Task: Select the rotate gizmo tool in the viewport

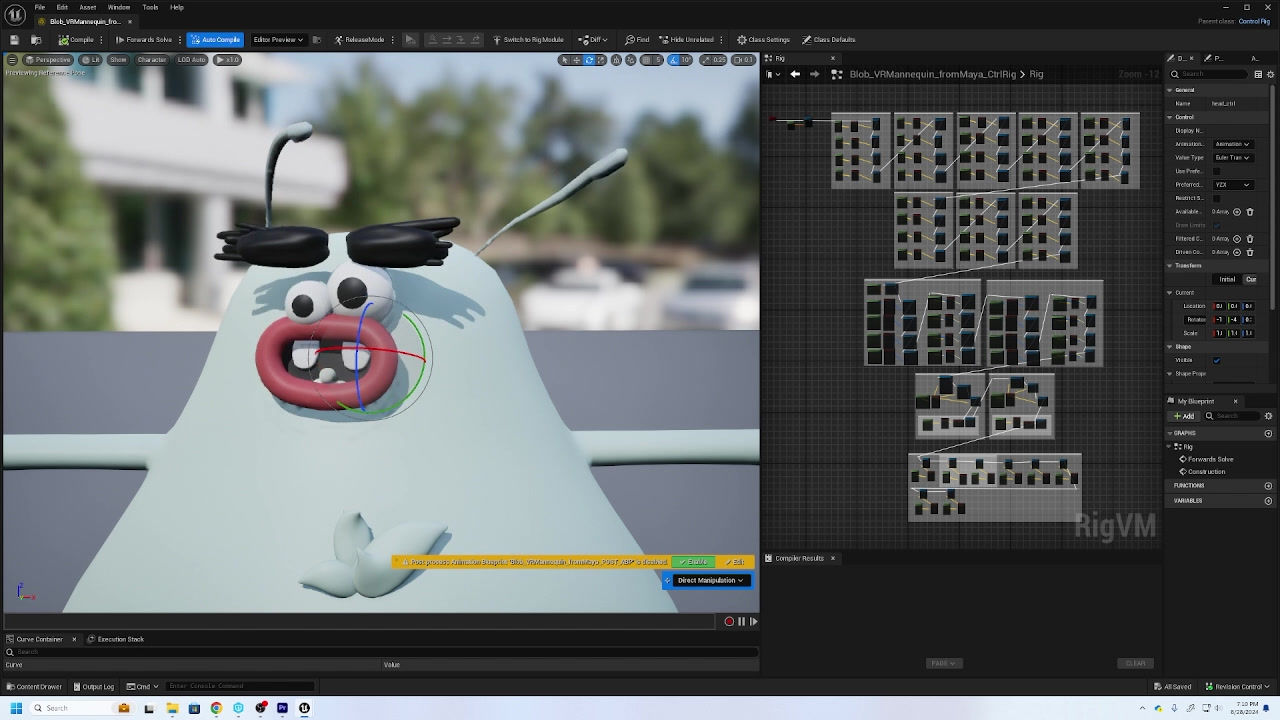Action: coord(589,60)
